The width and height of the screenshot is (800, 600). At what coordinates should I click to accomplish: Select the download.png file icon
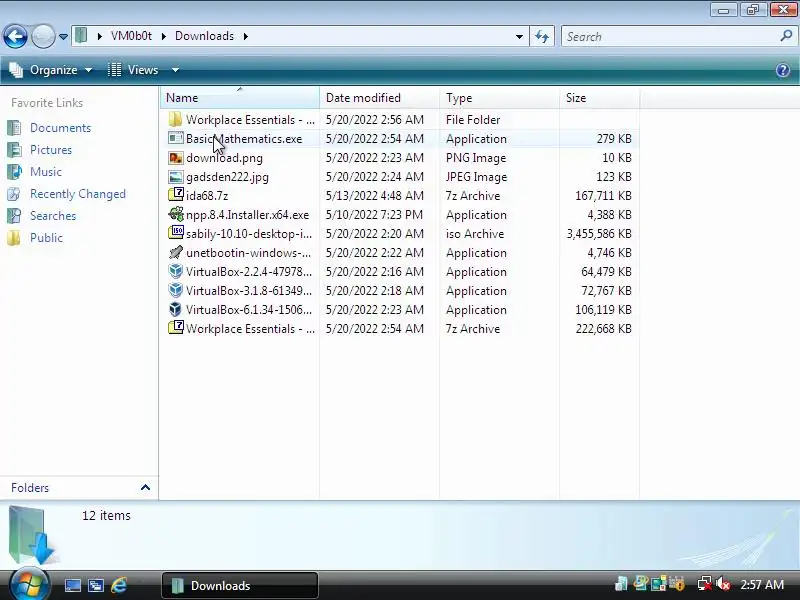click(175, 158)
